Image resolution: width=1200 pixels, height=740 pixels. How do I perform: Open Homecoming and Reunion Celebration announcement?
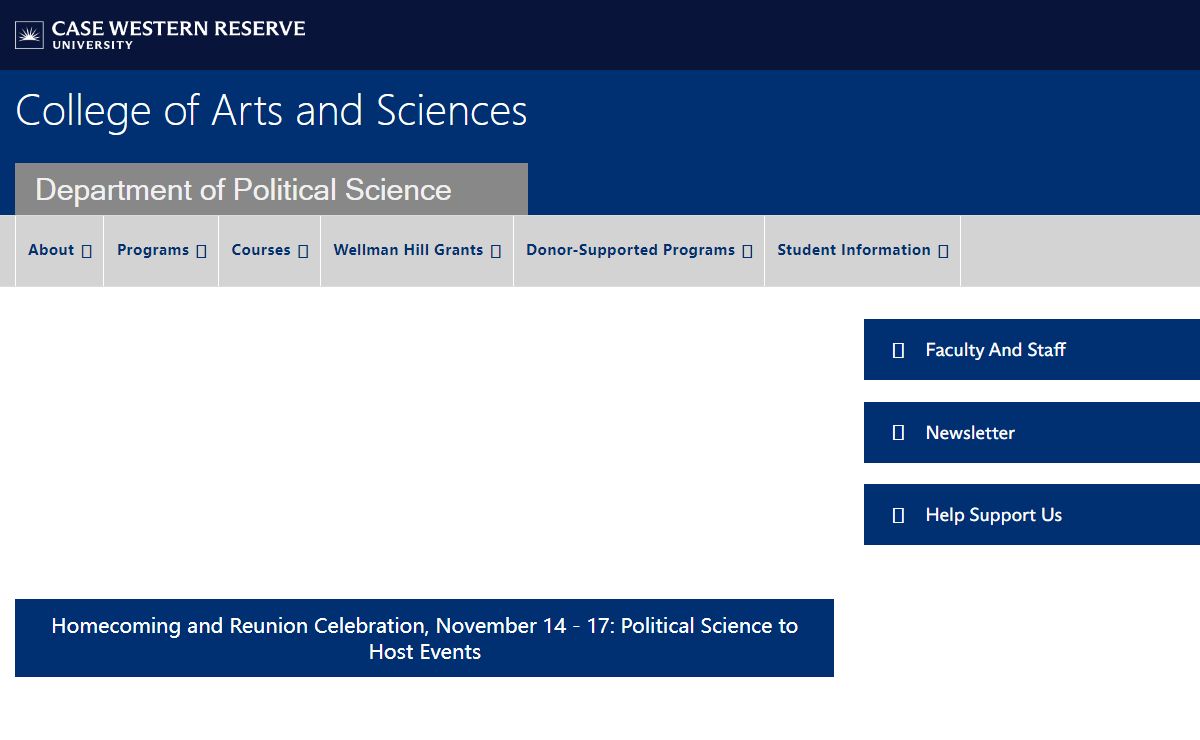[x=424, y=638]
